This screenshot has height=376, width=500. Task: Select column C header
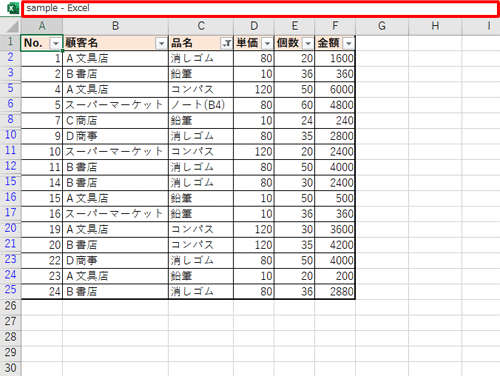(201, 26)
